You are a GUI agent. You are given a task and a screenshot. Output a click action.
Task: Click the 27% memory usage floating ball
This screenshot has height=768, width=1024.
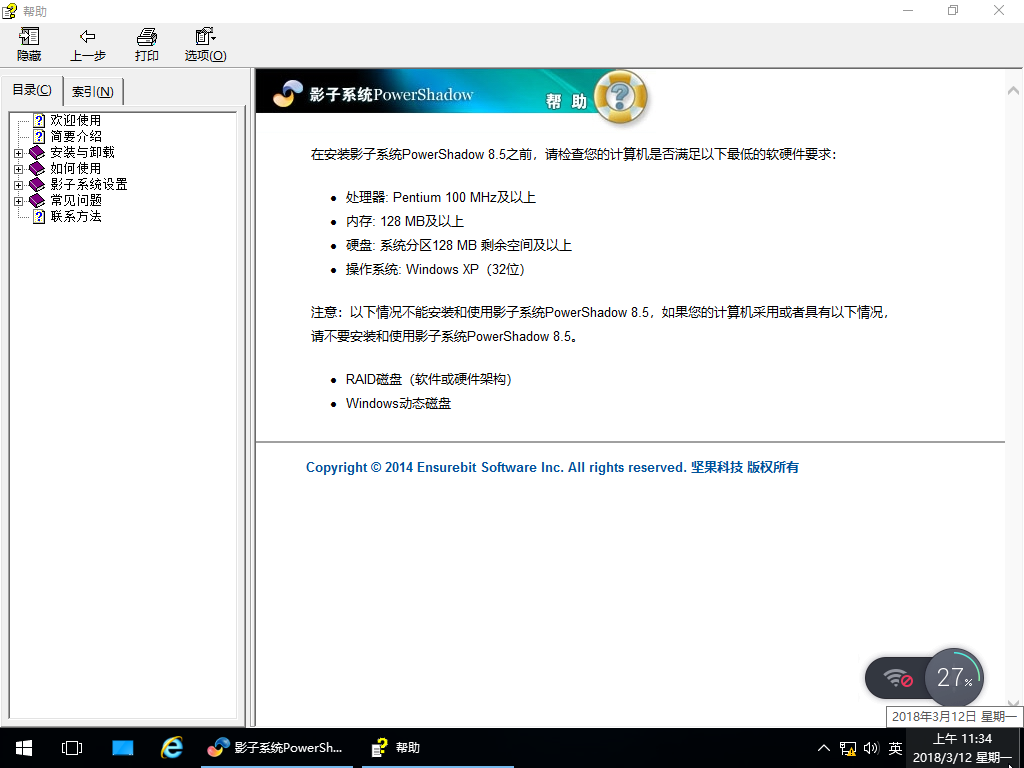point(954,678)
